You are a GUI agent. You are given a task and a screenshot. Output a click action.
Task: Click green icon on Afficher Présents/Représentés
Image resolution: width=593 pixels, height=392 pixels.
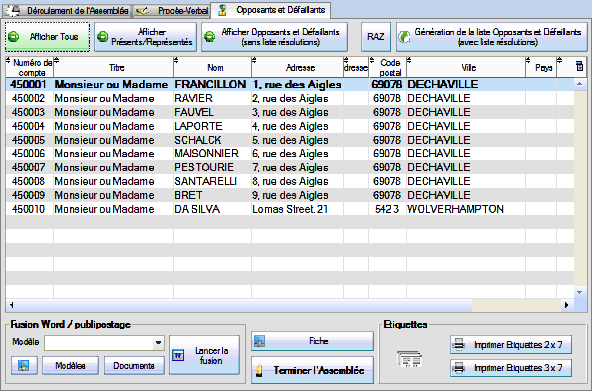(x=102, y=37)
